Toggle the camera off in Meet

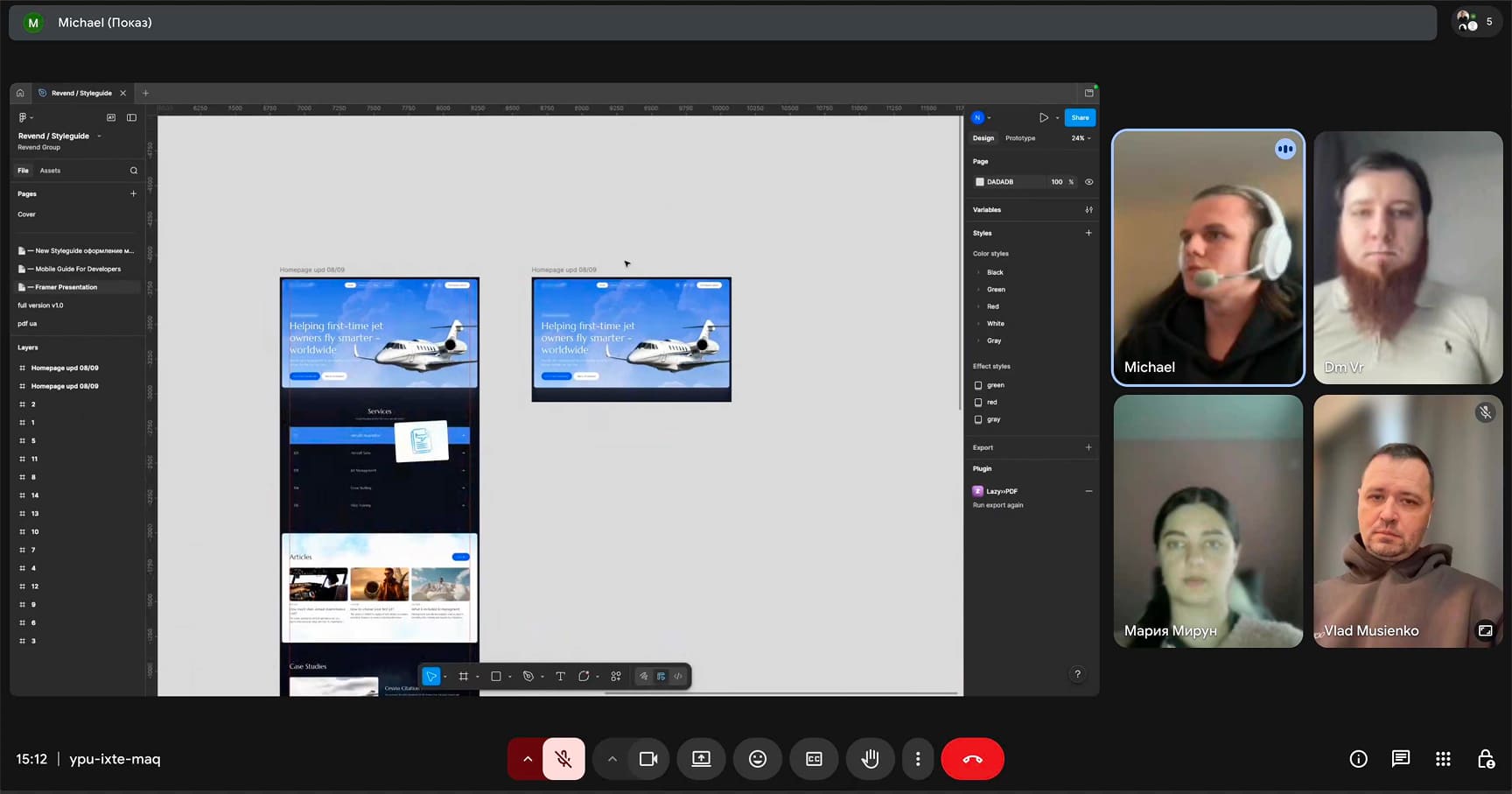tap(647, 759)
